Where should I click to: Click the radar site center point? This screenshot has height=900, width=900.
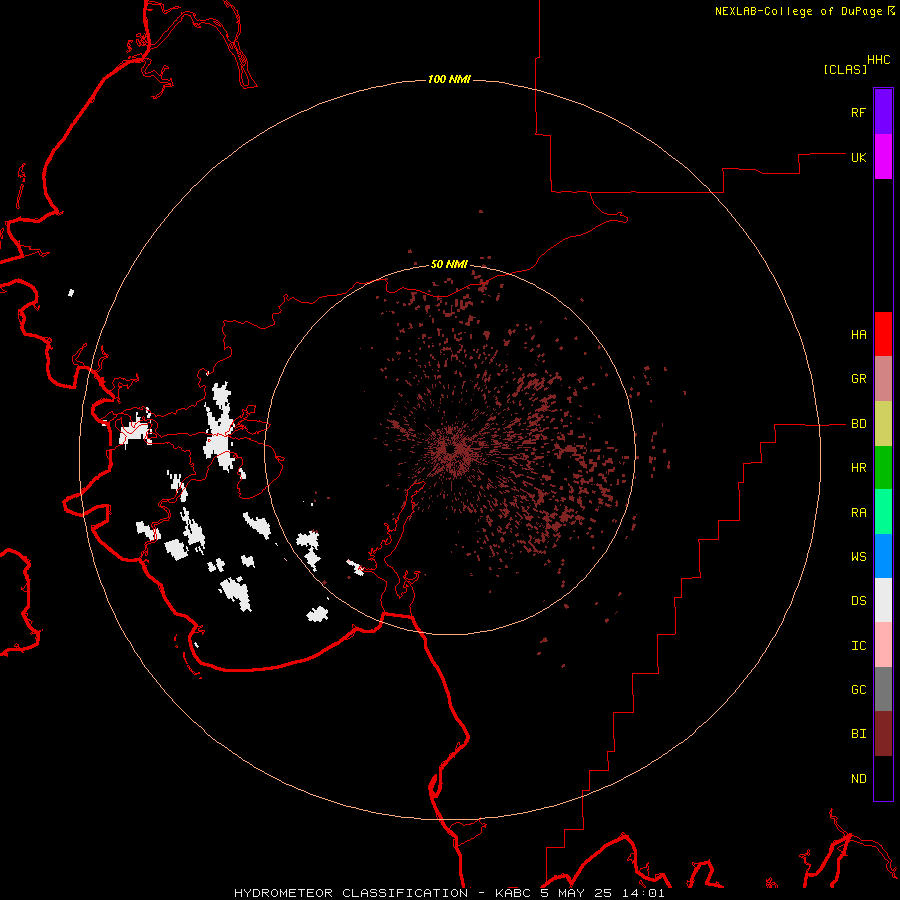point(451,449)
